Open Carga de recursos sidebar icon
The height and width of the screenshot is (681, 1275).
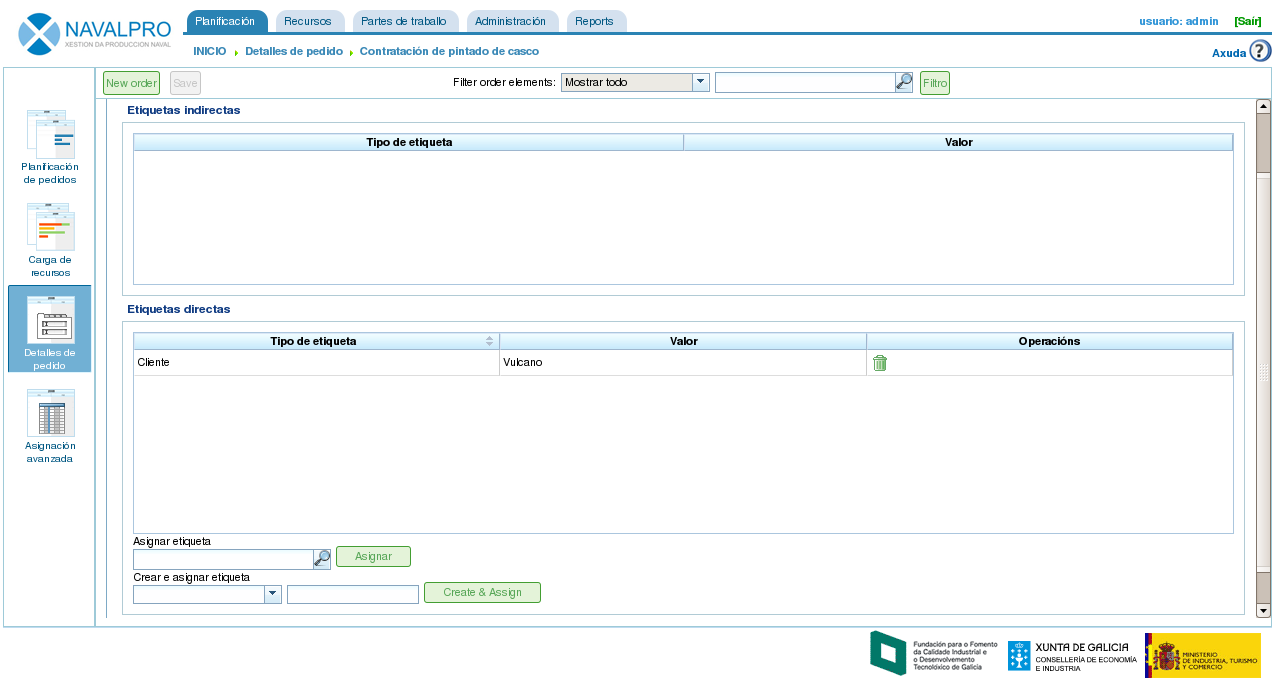[x=50, y=228]
